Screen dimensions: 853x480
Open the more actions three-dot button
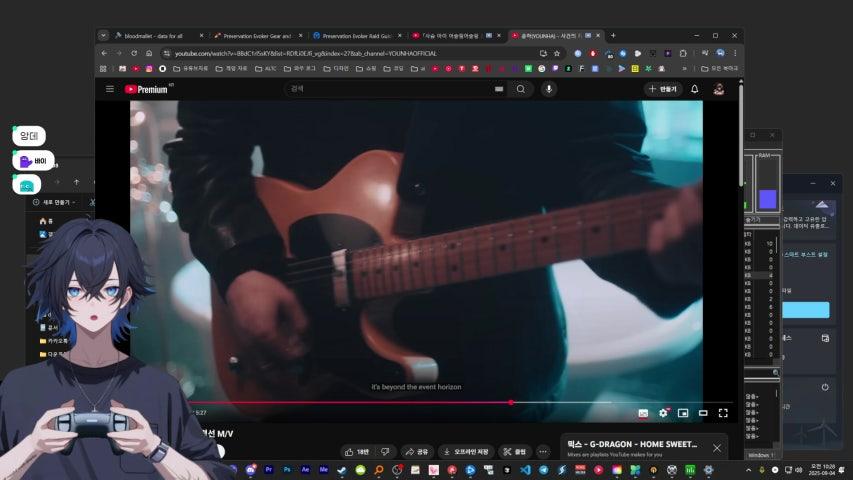tap(543, 452)
